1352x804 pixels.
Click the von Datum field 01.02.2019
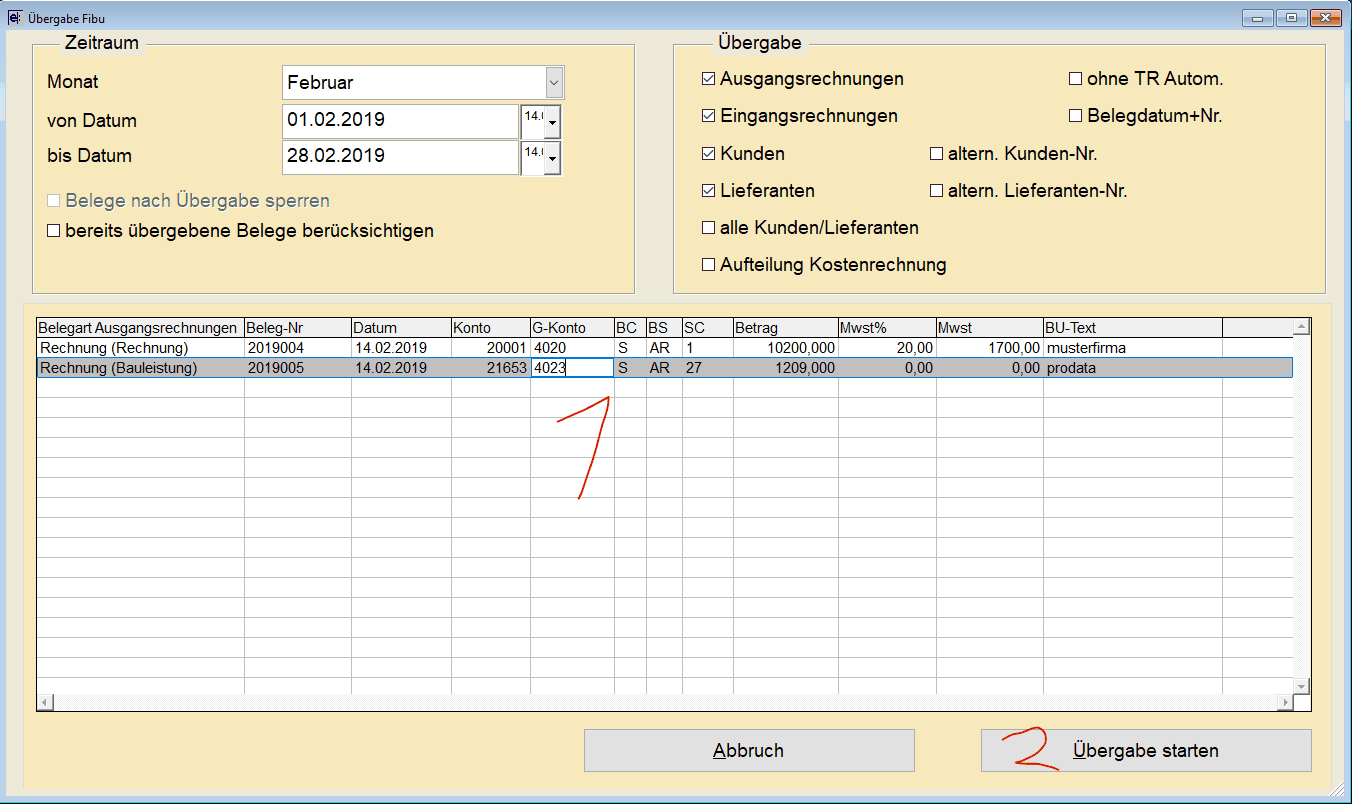click(400, 121)
